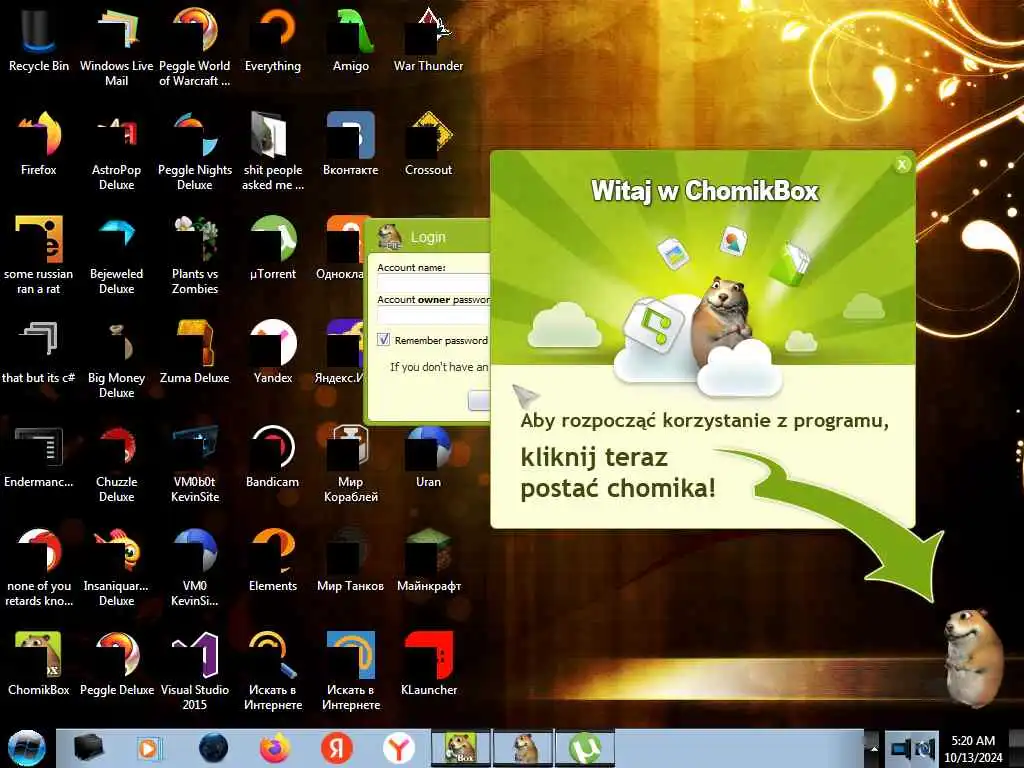This screenshot has height=768, width=1024.
Task: Switch to the ChomikBox taskbar window labeled Box
Action: [461, 748]
